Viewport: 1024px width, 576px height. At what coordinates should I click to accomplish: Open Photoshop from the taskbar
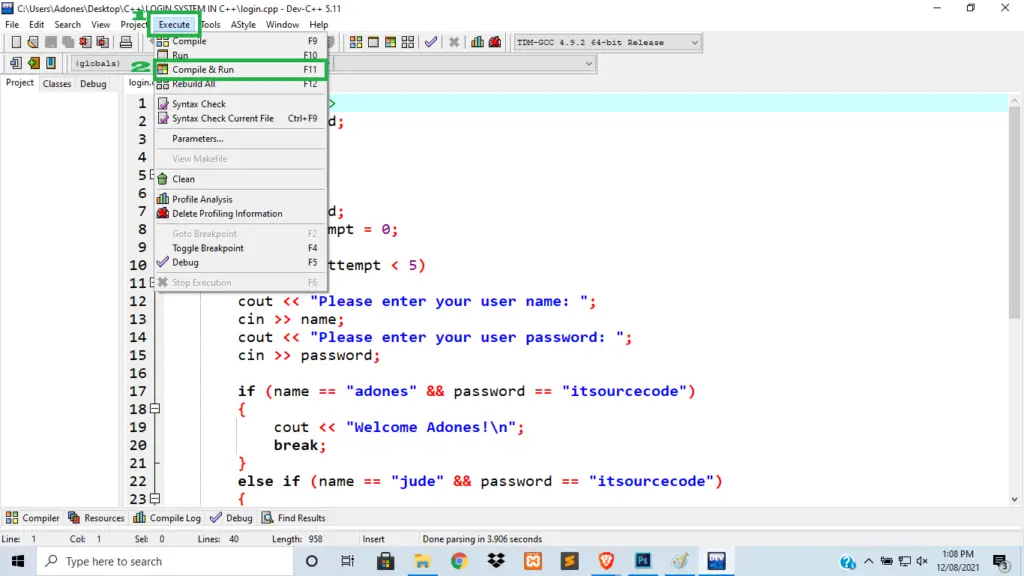pyautogui.click(x=643, y=561)
